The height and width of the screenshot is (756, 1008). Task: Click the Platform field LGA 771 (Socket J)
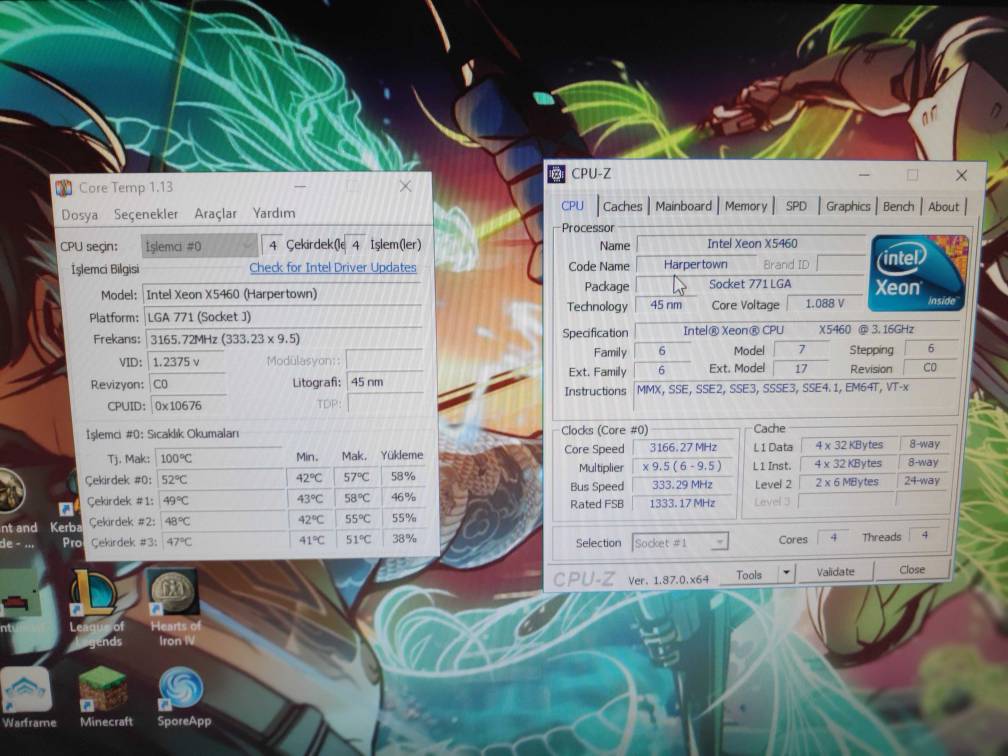[x=282, y=317]
